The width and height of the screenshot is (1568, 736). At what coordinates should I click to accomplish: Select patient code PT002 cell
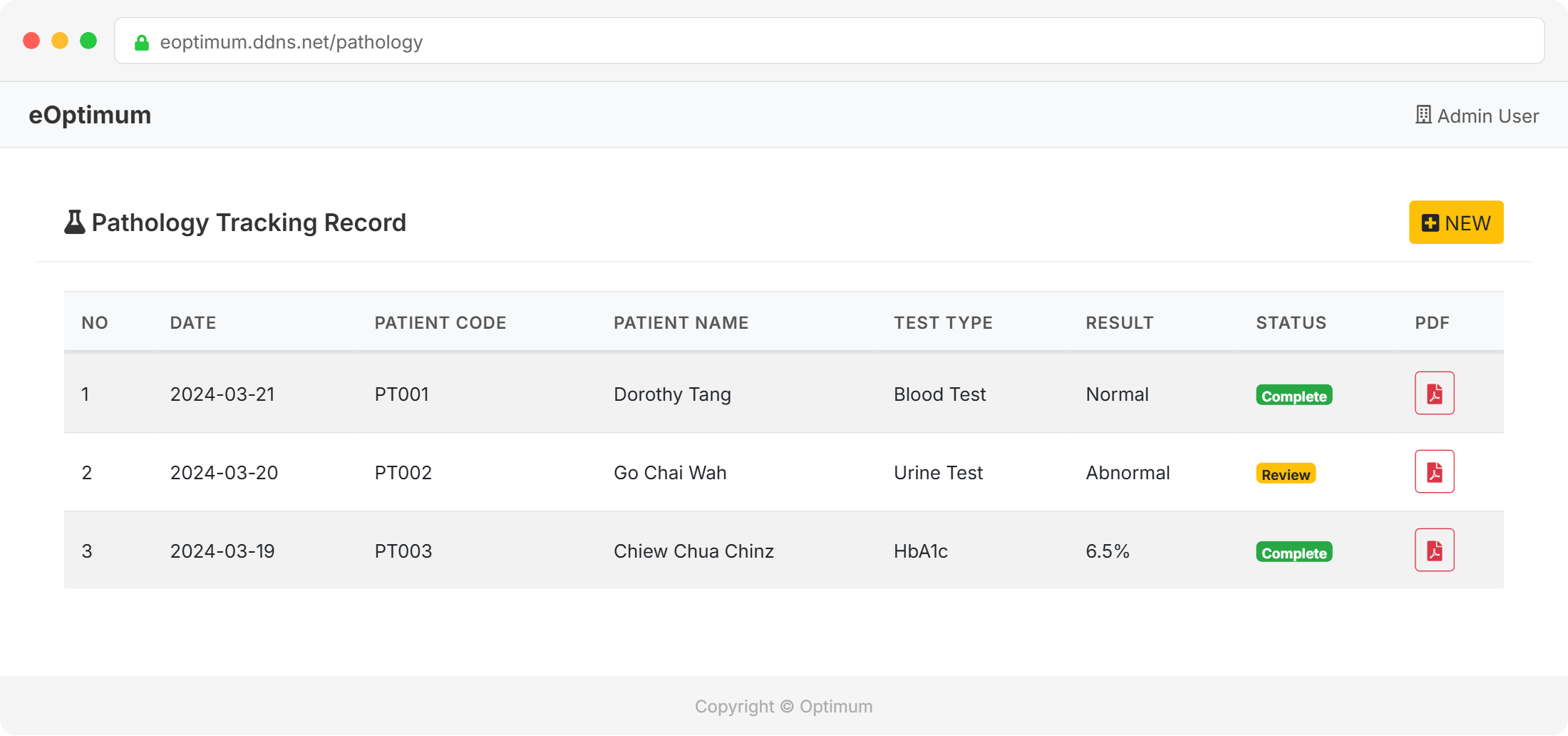403,473
